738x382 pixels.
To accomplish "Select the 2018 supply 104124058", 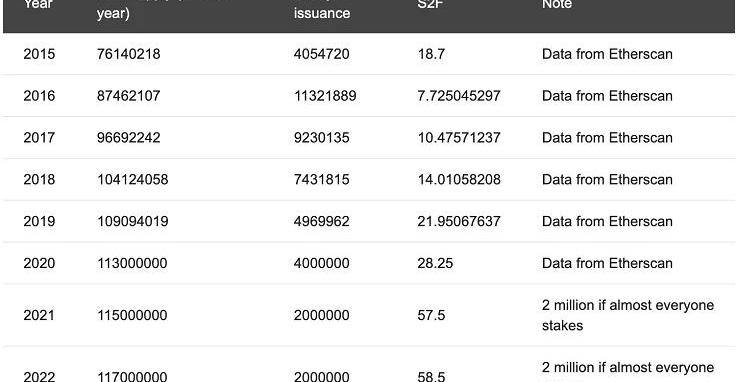I will (132, 180).
